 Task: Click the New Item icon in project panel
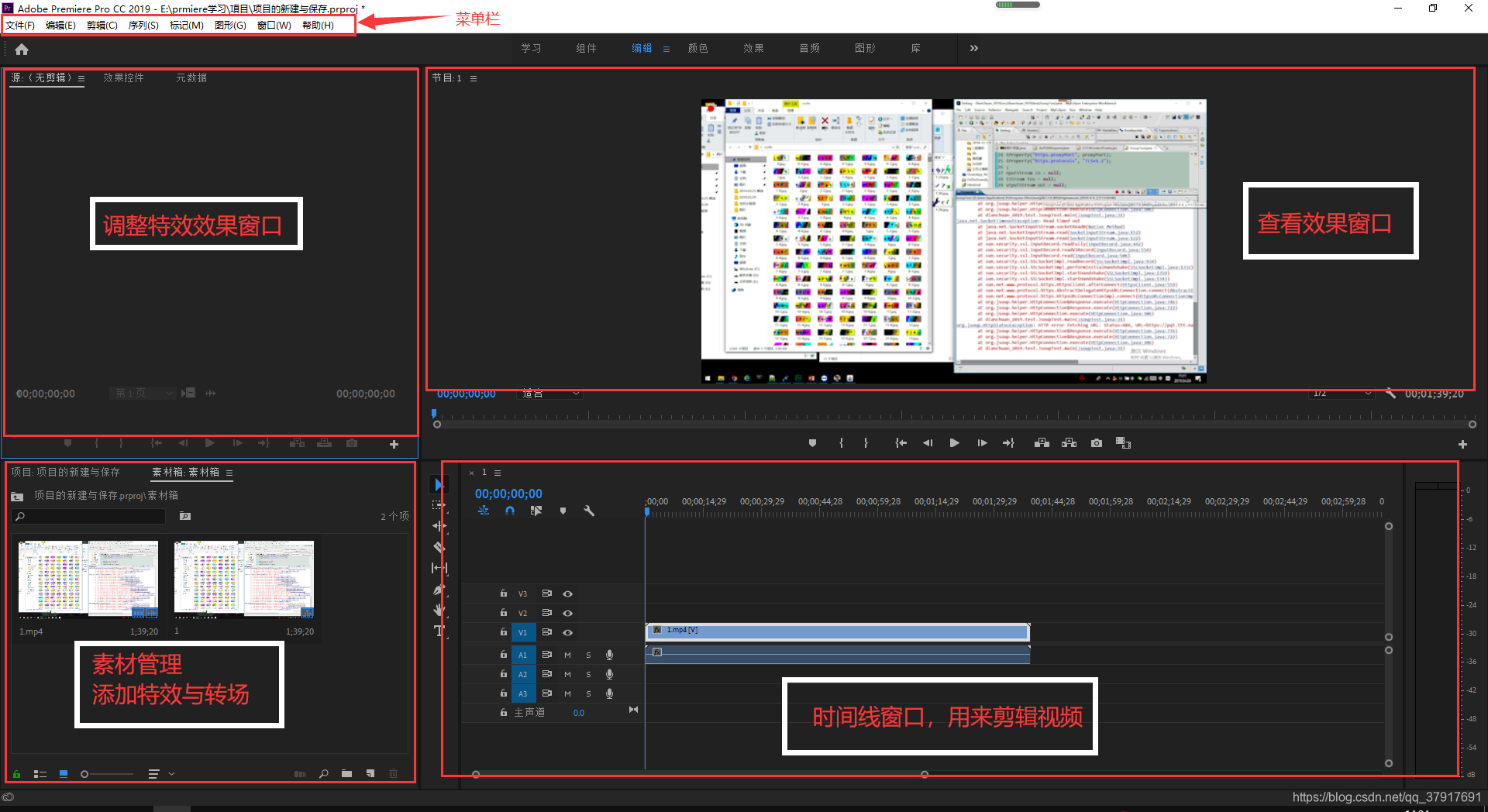coord(370,774)
